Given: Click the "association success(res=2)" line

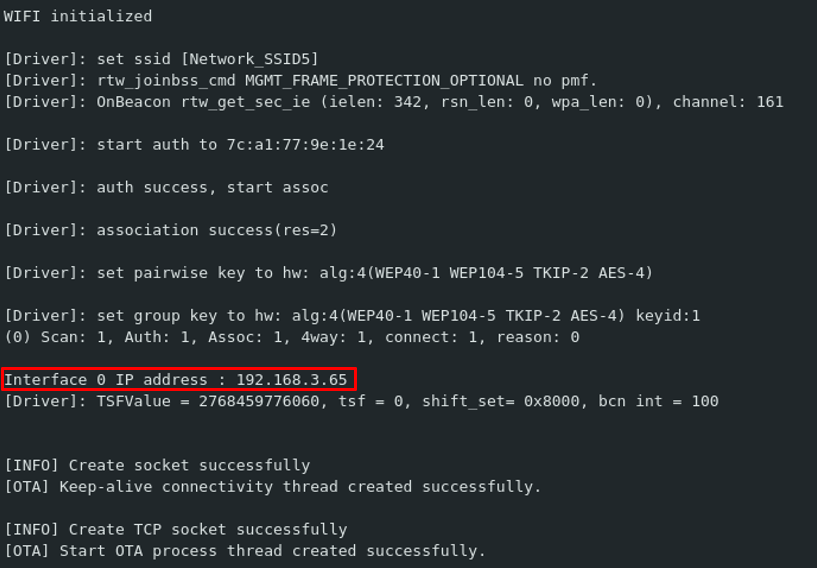Looking at the screenshot, I should 171,230.
